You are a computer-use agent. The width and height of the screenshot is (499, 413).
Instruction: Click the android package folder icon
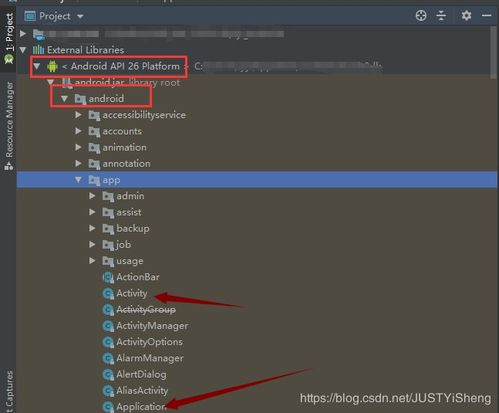[80, 99]
